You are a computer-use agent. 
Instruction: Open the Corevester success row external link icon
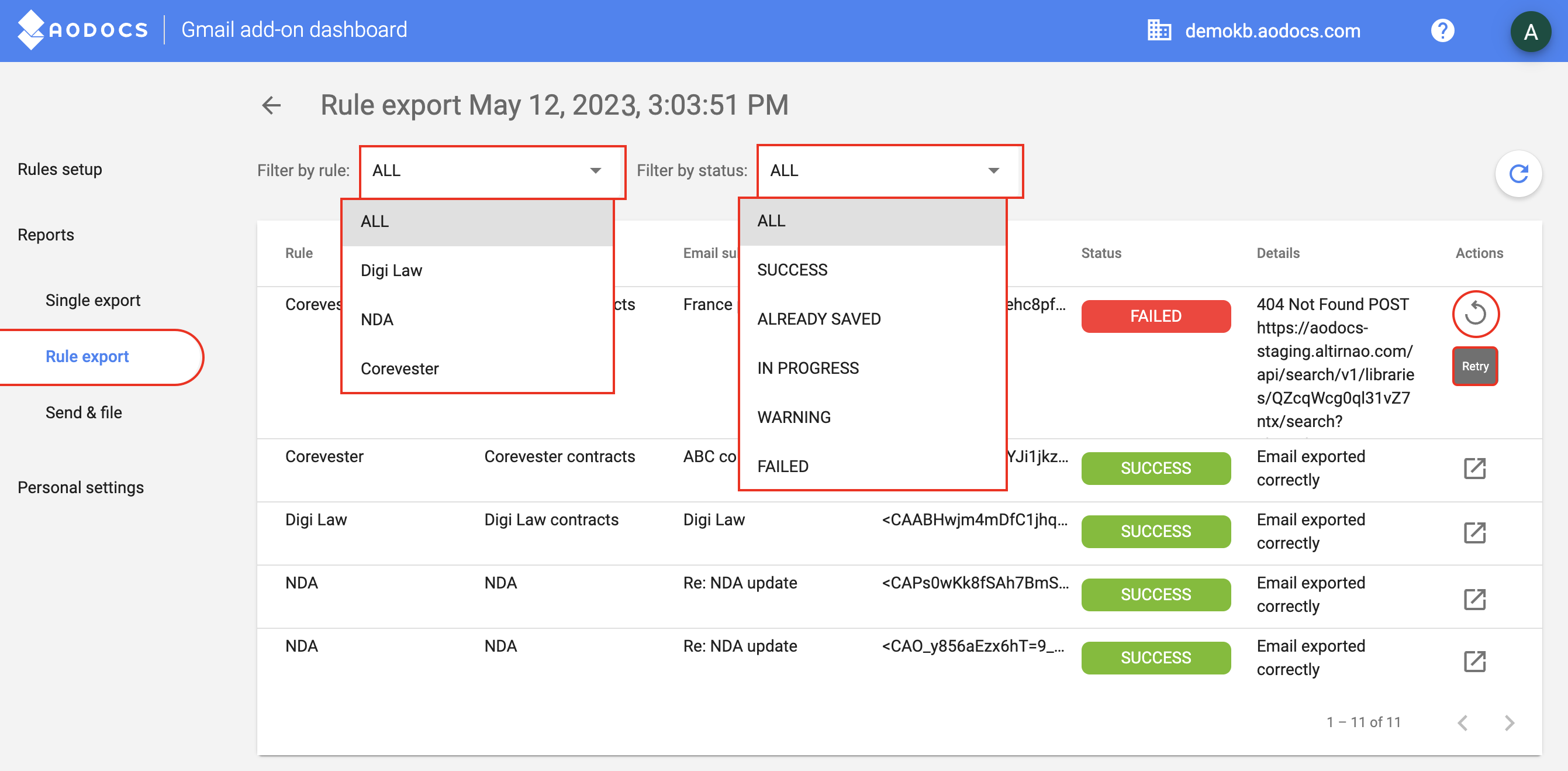1476,469
